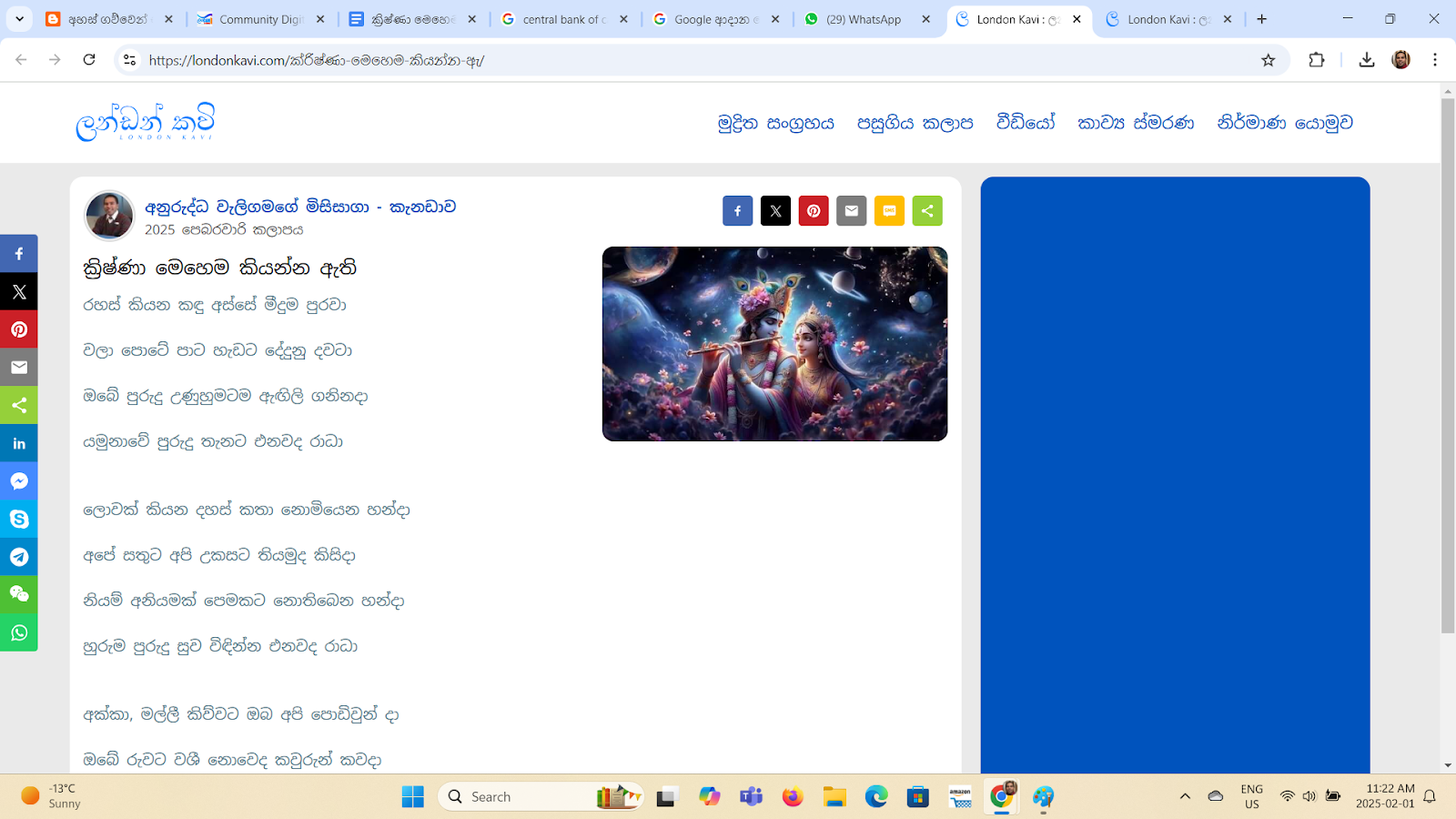Share via WeChat from the left sidebar
Image resolution: width=1456 pixels, height=819 pixels.
point(18,595)
